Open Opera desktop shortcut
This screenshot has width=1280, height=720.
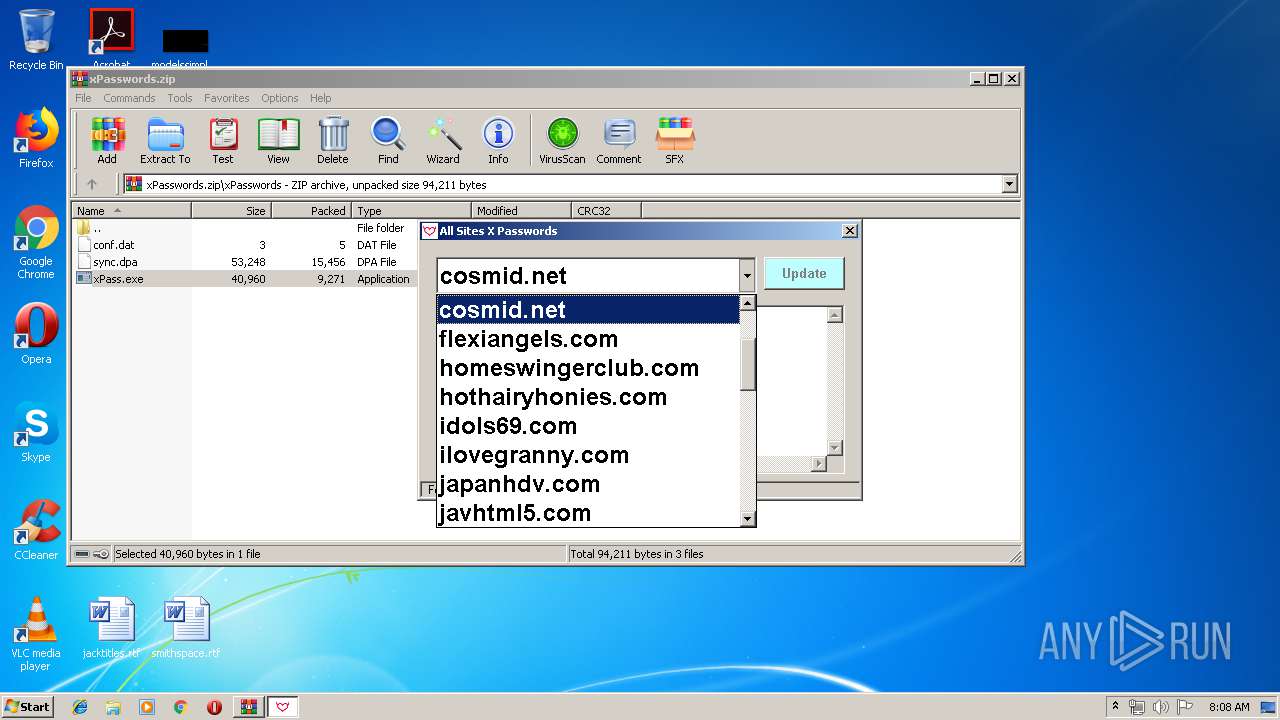(36, 334)
